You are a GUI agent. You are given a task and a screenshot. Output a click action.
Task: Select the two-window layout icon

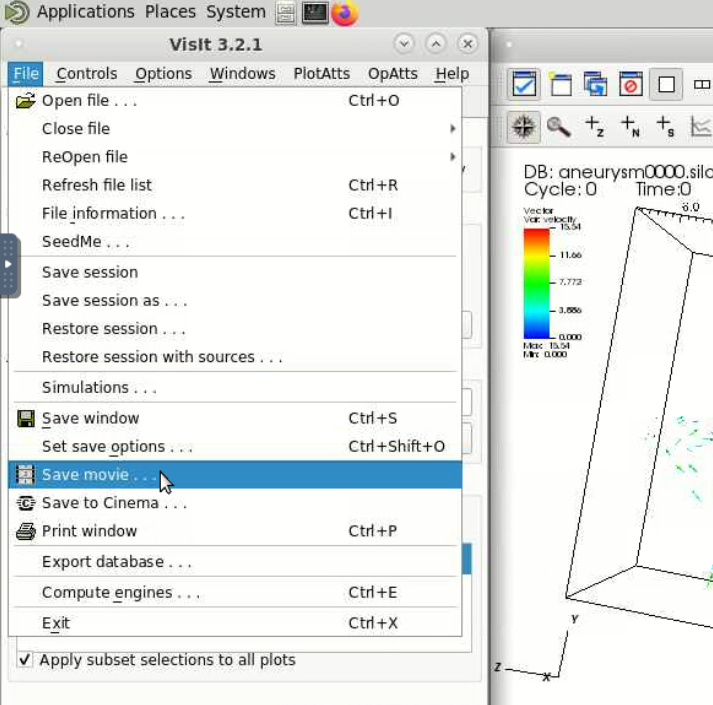click(x=702, y=85)
